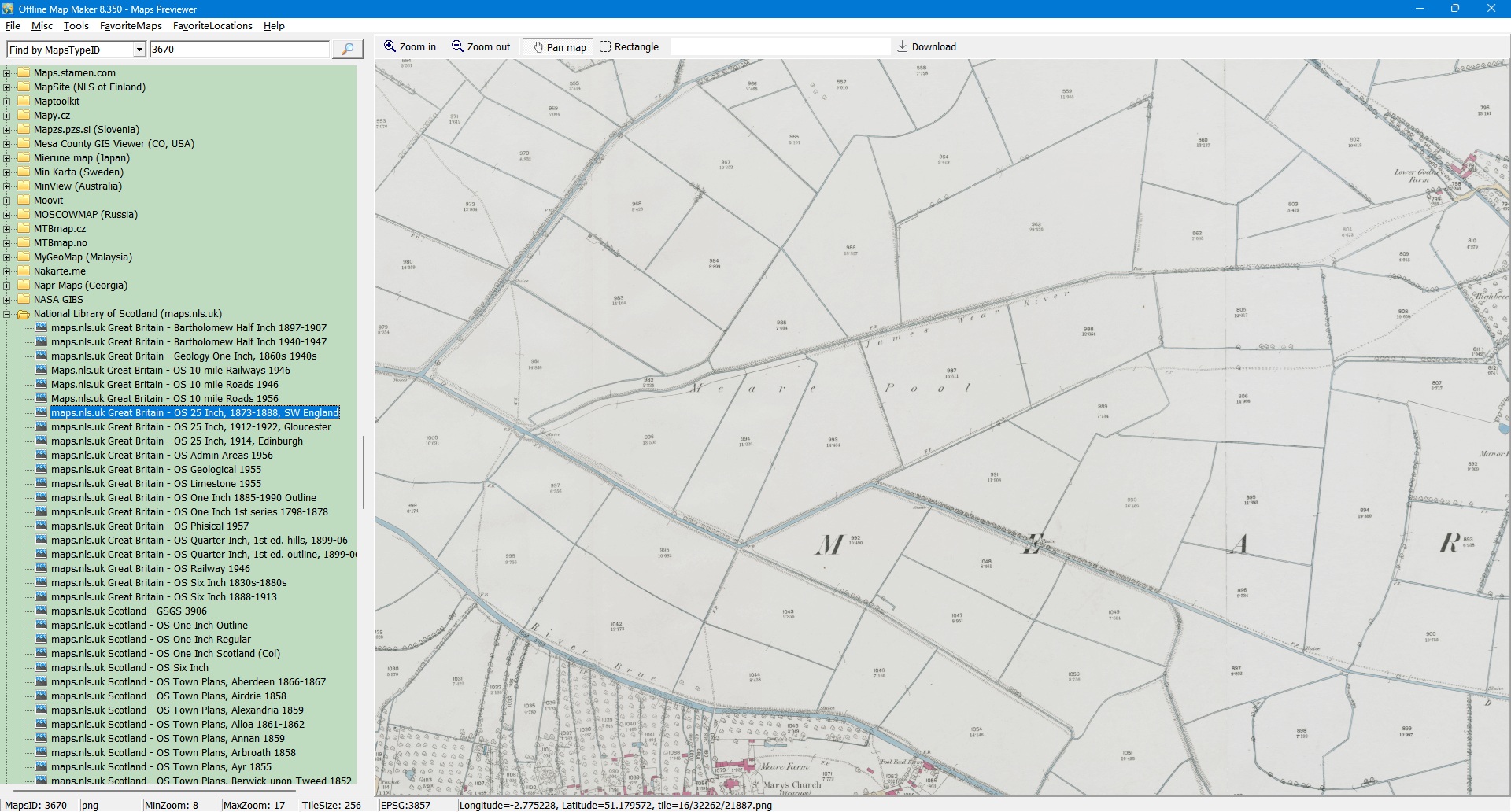Click the map icon beside OS Railway 1946
Viewport: 1511px width, 812px height.
pyautogui.click(x=41, y=569)
